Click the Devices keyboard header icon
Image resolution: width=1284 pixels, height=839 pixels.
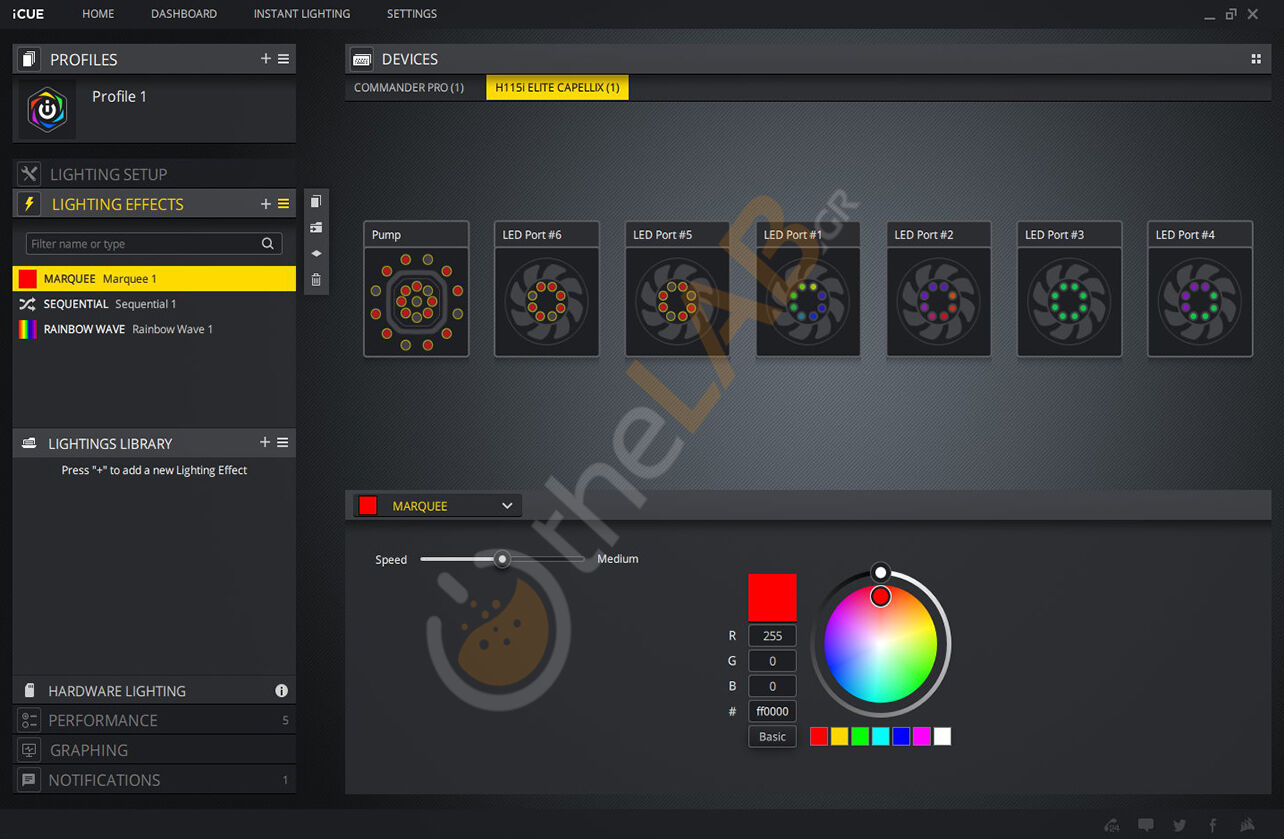(362, 59)
